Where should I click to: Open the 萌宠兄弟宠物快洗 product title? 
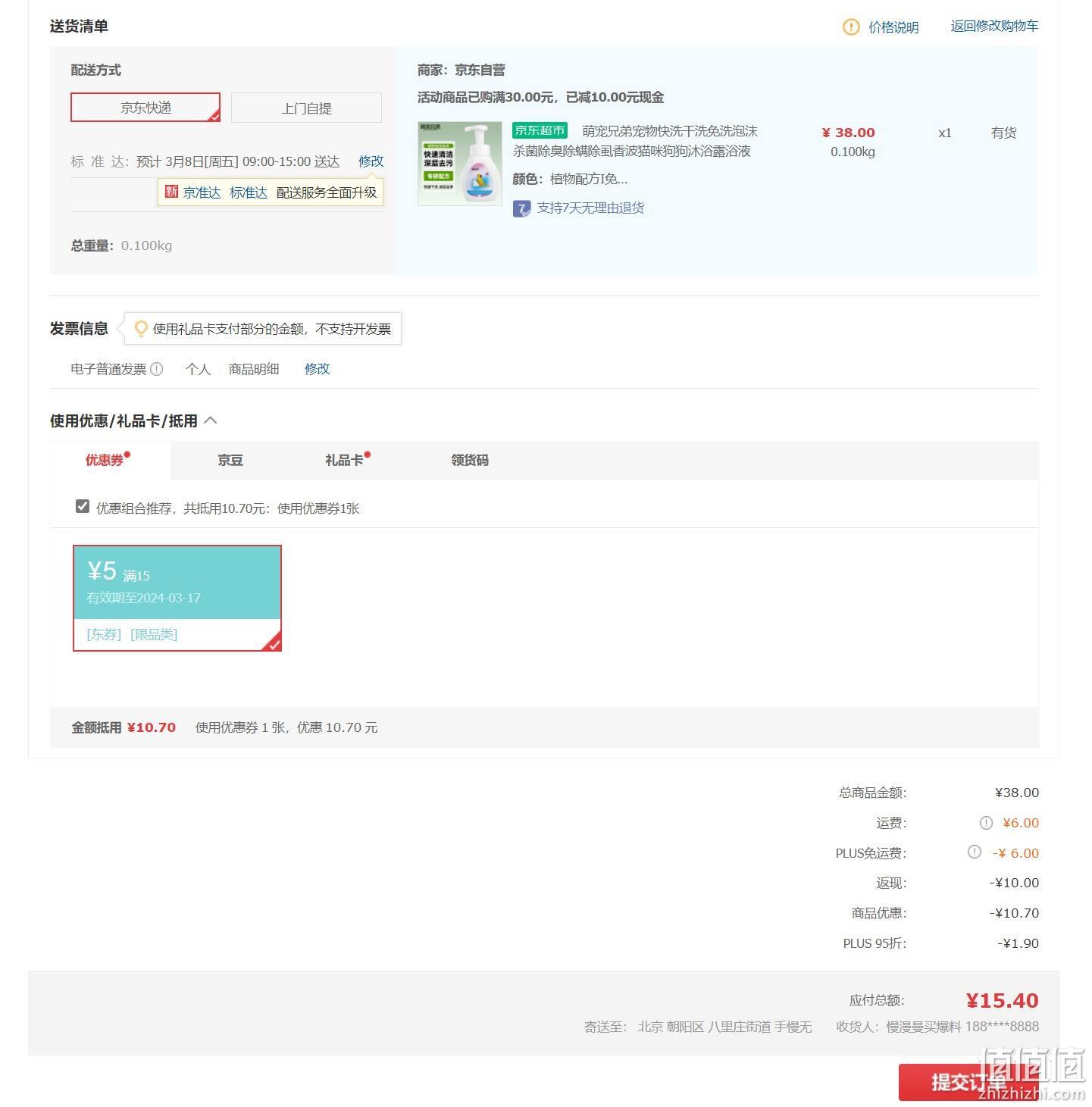[635, 141]
